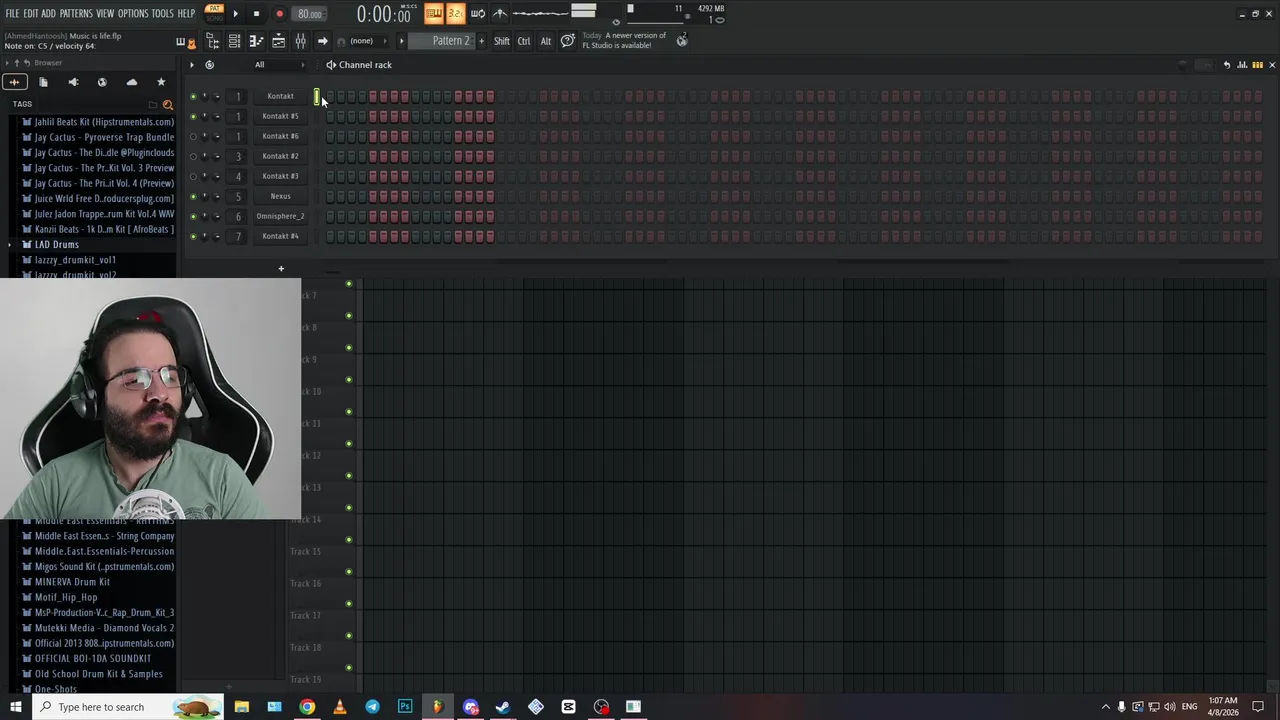Open the OPTIONS menu
Image resolution: width=1280 pixels, height=720 pixels.
click(x=133, y=14)
